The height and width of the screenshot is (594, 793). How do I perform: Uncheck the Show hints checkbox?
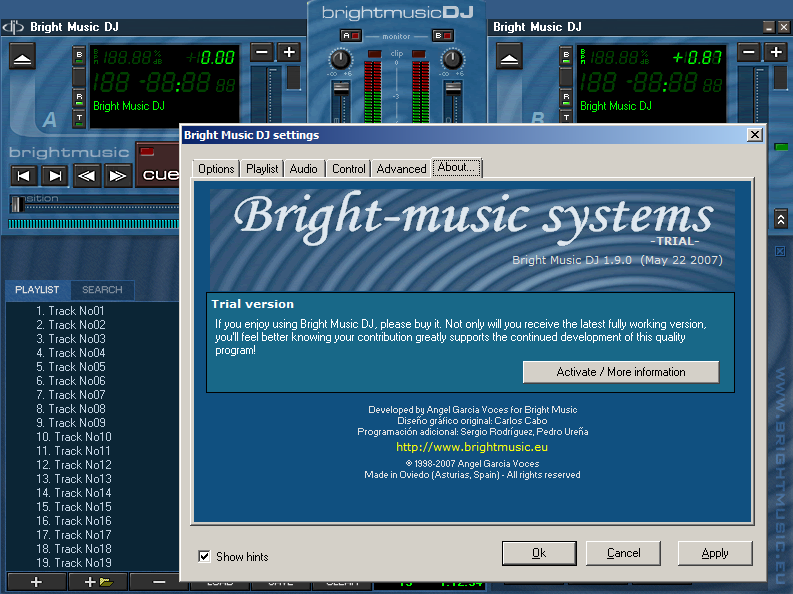coord(204,557)
